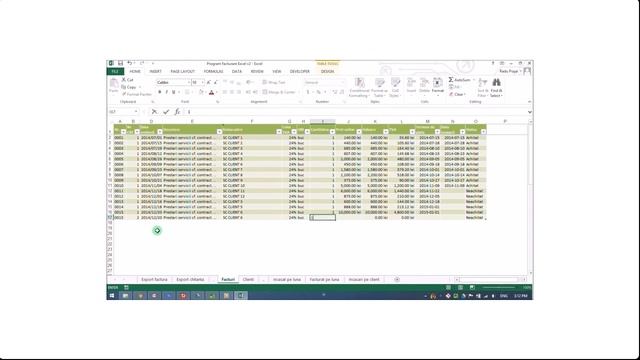
Task: Add a new sheet with the plus button
Action: pos(397,280)
